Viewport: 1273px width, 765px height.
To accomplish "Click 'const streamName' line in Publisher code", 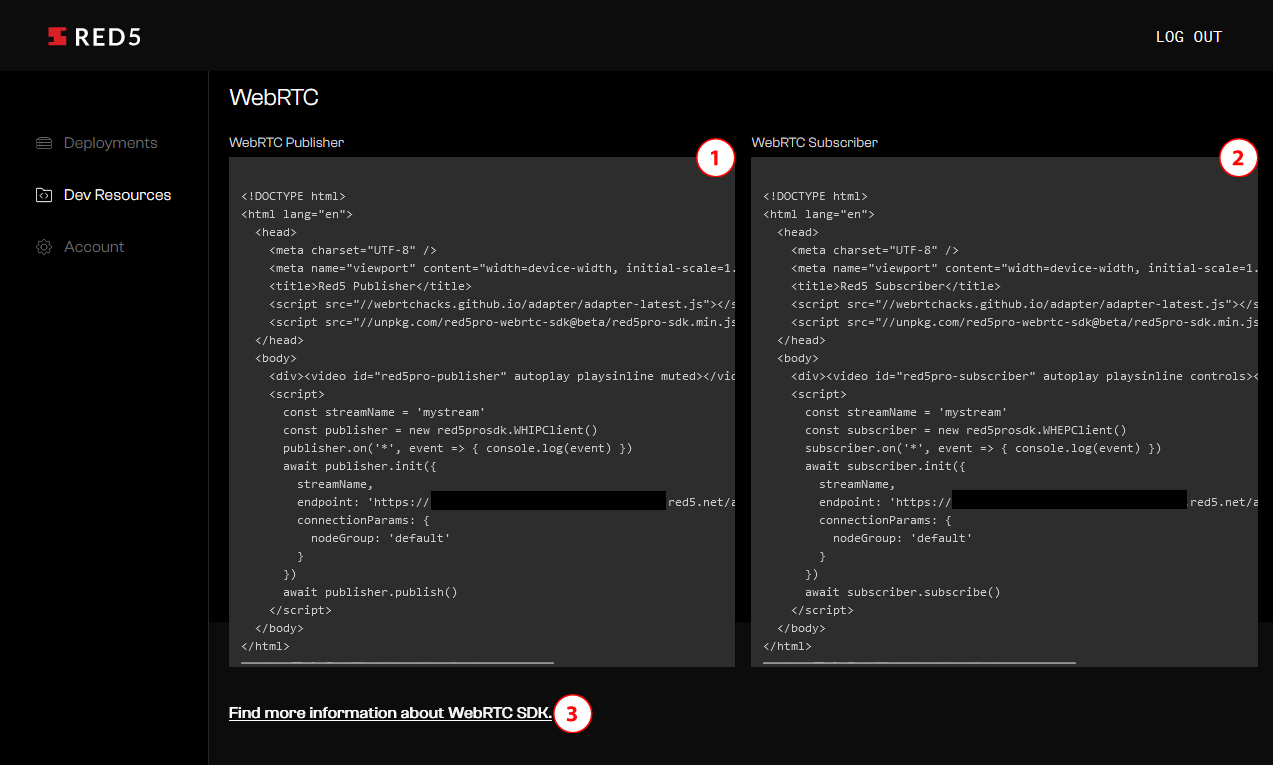I will 384,412.
